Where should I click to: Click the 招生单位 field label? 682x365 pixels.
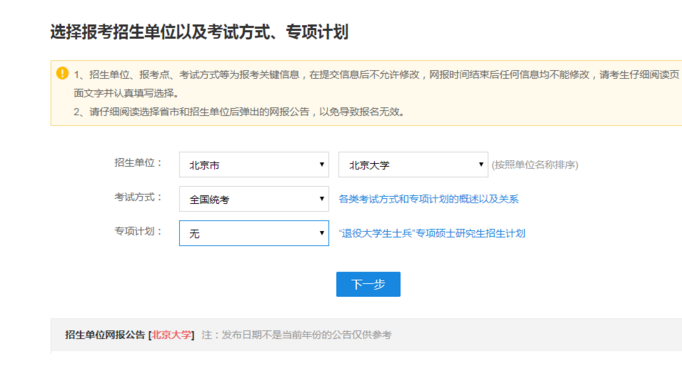pyautogui.click(x=138, y=163)
